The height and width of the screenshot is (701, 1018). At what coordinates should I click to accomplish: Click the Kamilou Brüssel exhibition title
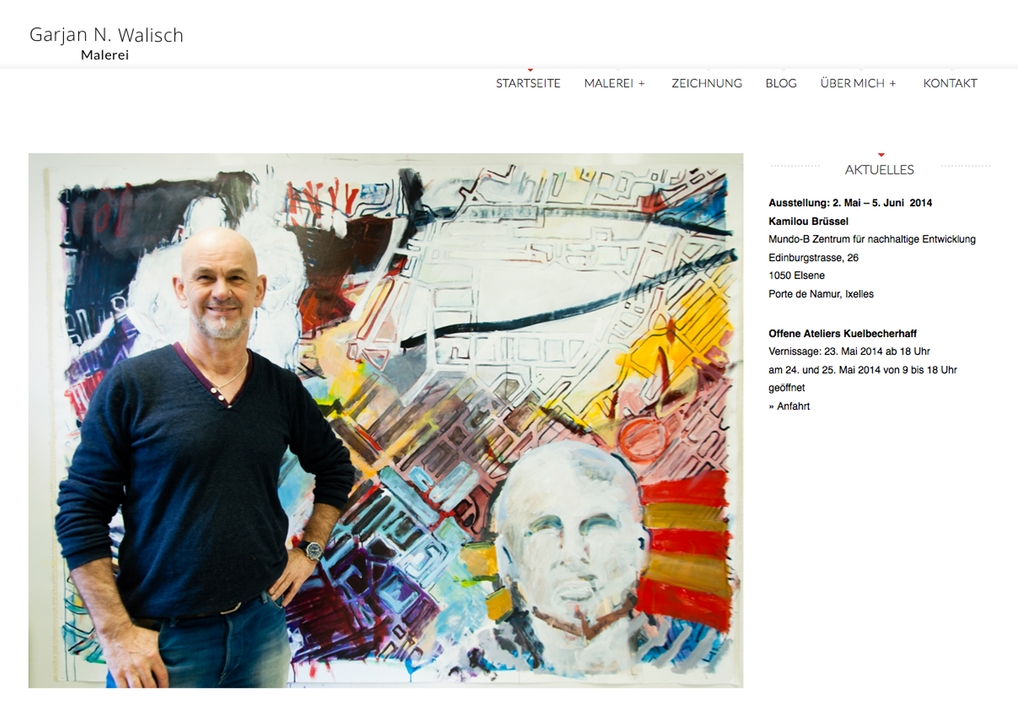[x=808, y=221]
